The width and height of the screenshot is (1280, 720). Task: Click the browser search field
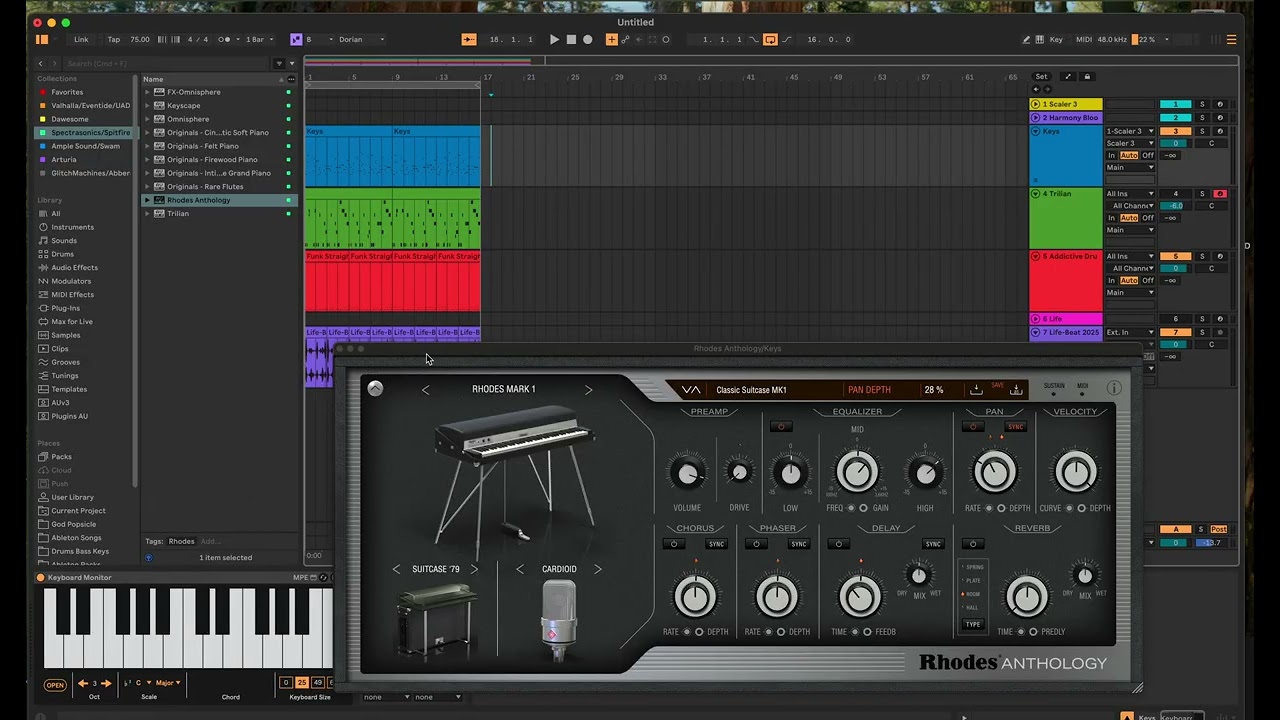coord(165,63)
